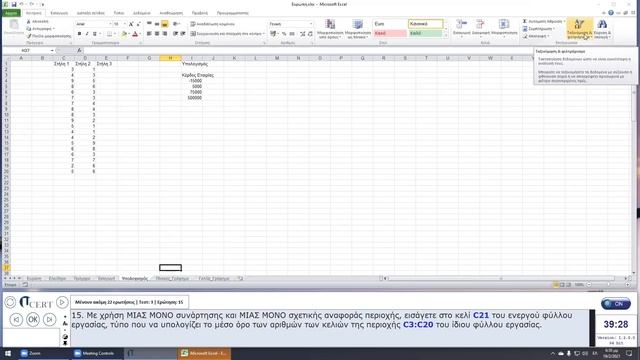The width and height of the screenshot is (640, 360).
Task: Open the font size dropdown
Action: [124, 24]
